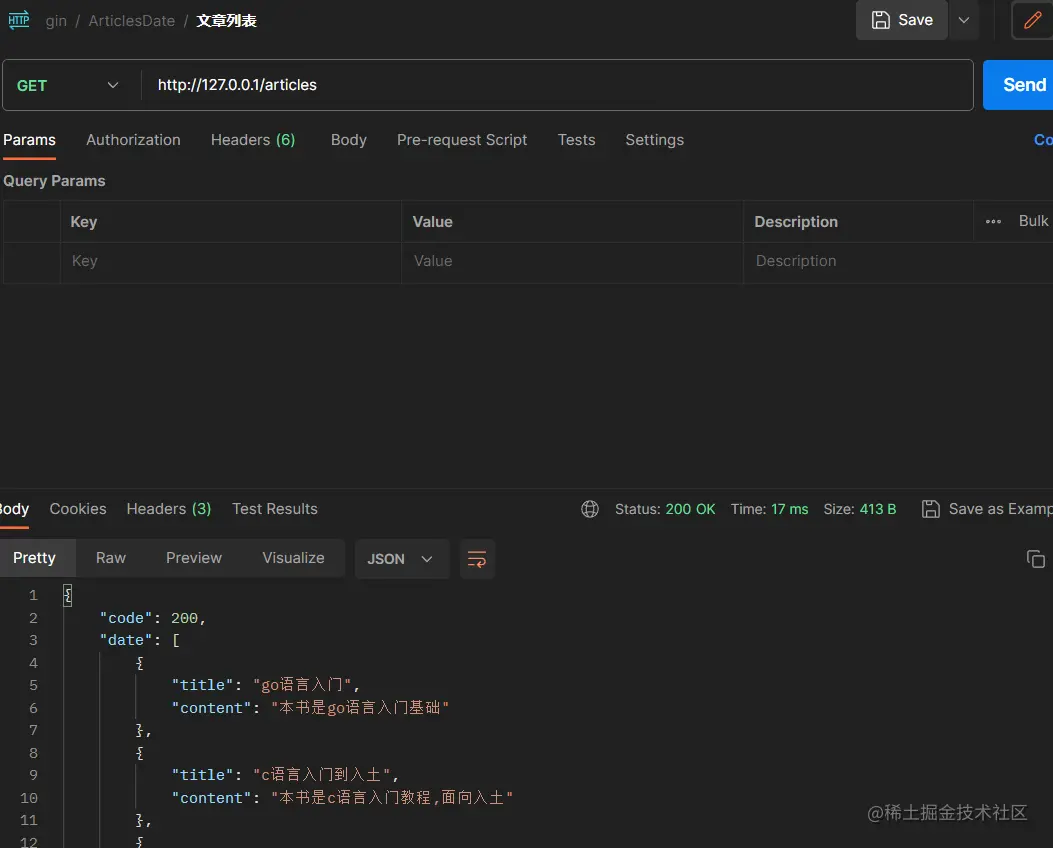Image resolution: width=1053 pixels, height=848 pixels.
Task: Open the Test Results tab
Action: point(275,509)
